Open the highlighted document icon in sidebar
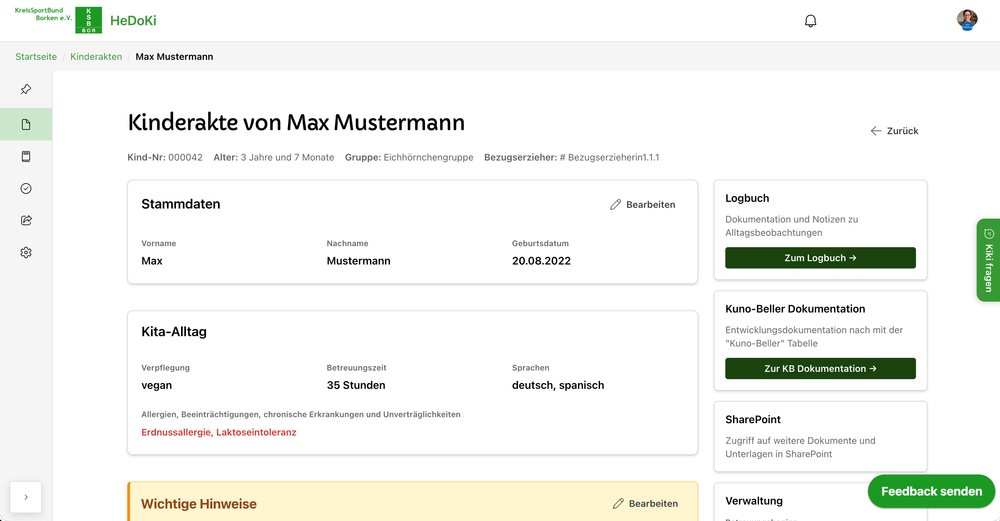 (26, 124)
